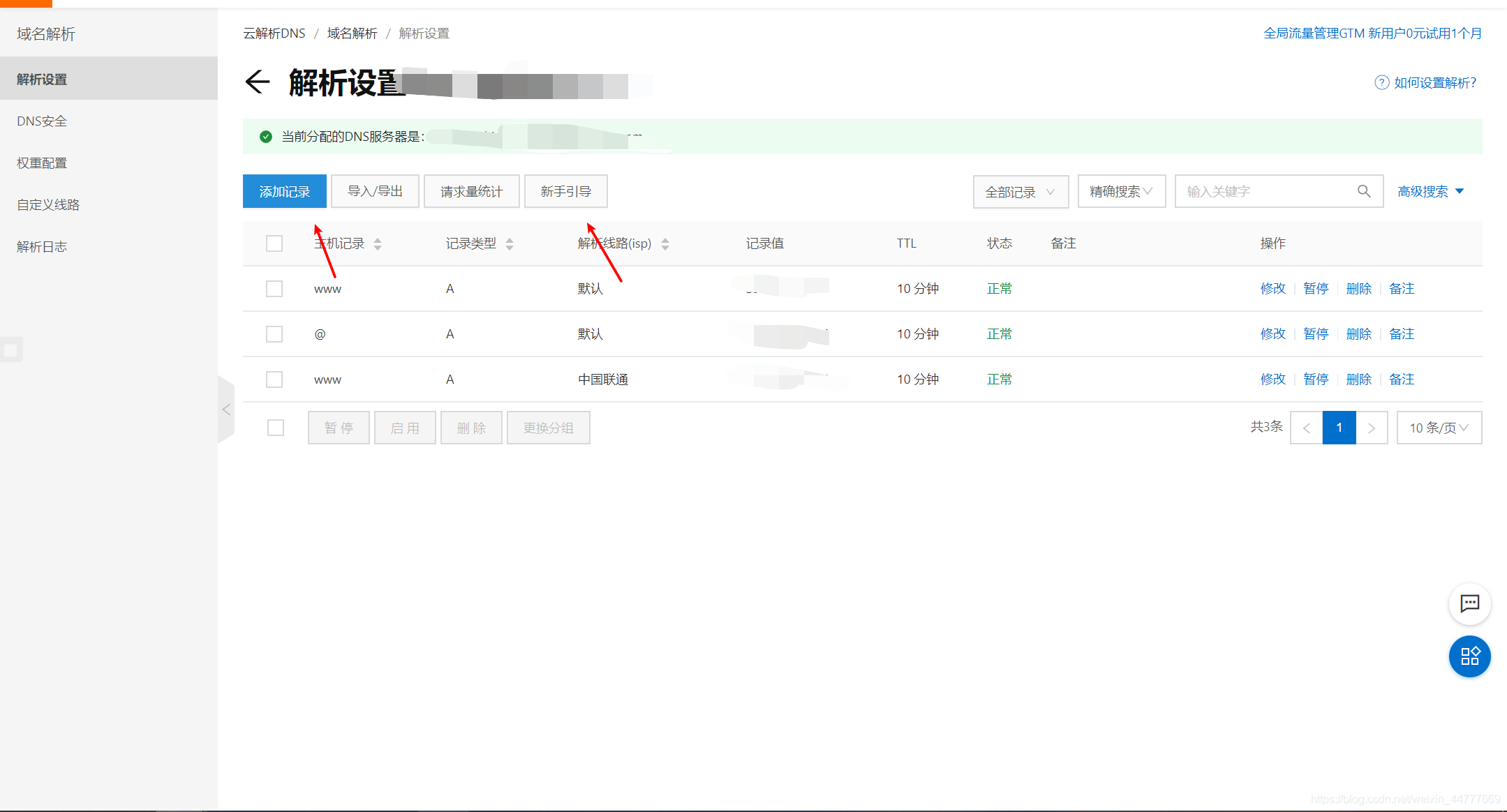Sort by 记录类型 column arrows

(x=510, y=243)
